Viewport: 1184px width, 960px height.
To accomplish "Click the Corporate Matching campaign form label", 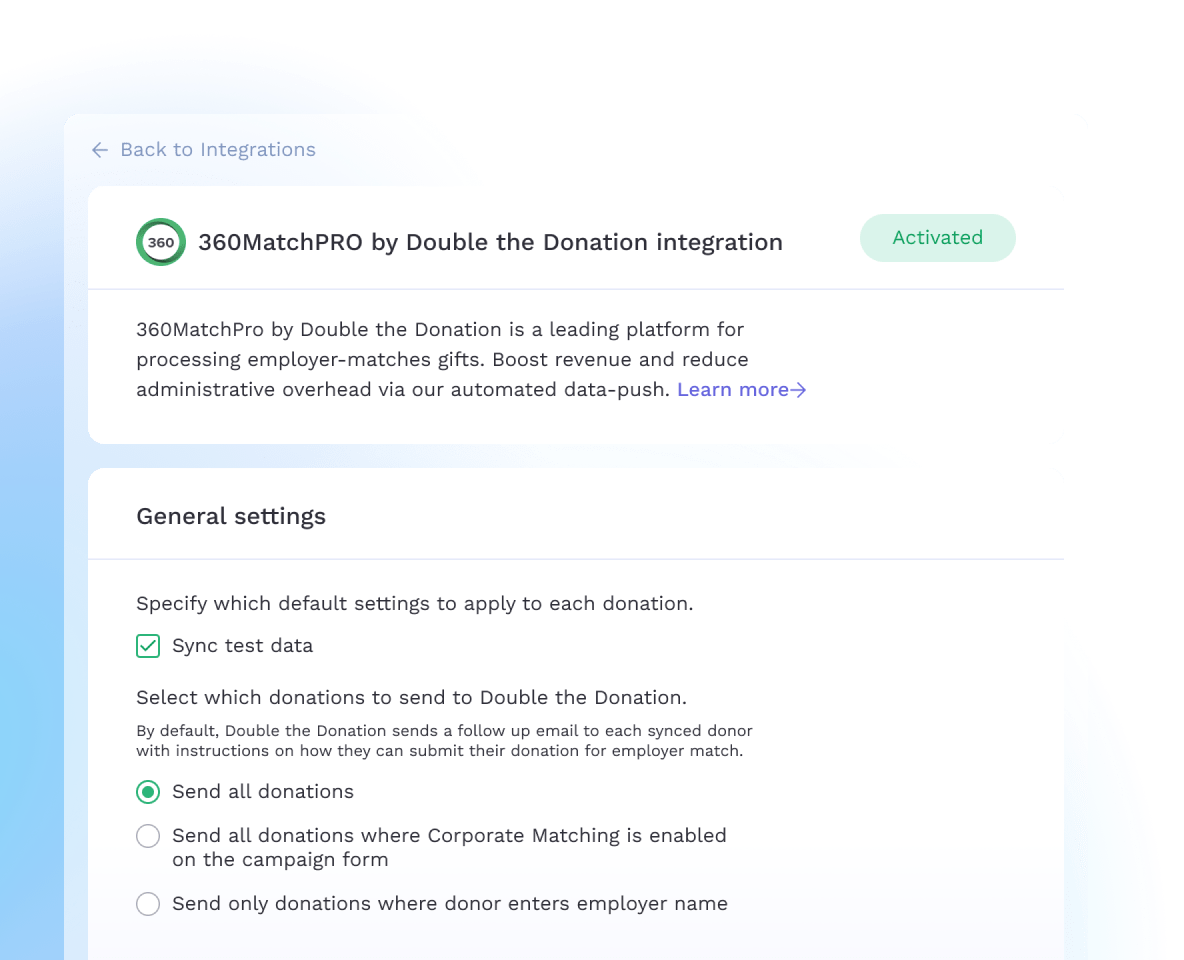I will (449, 847).
